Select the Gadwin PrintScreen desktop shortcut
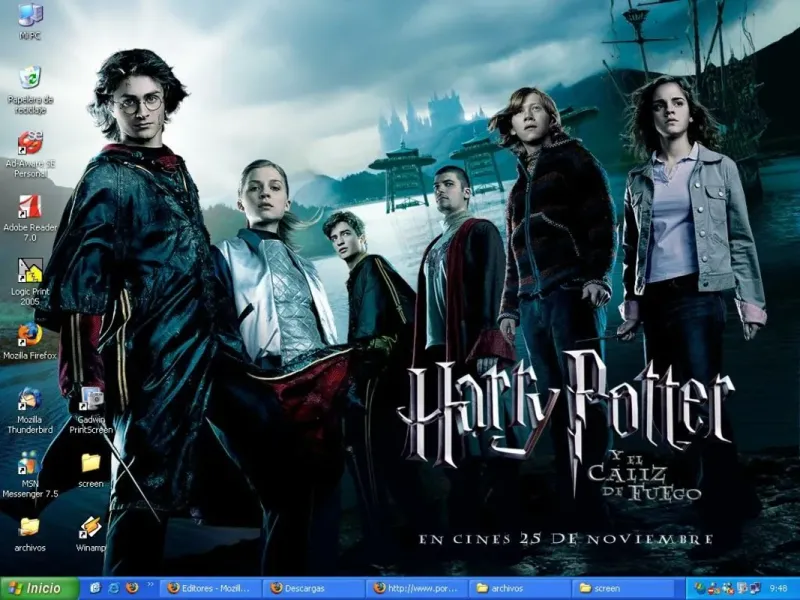Image resolution: width=800 pixels, height=600 pixels. pos(91,410)
